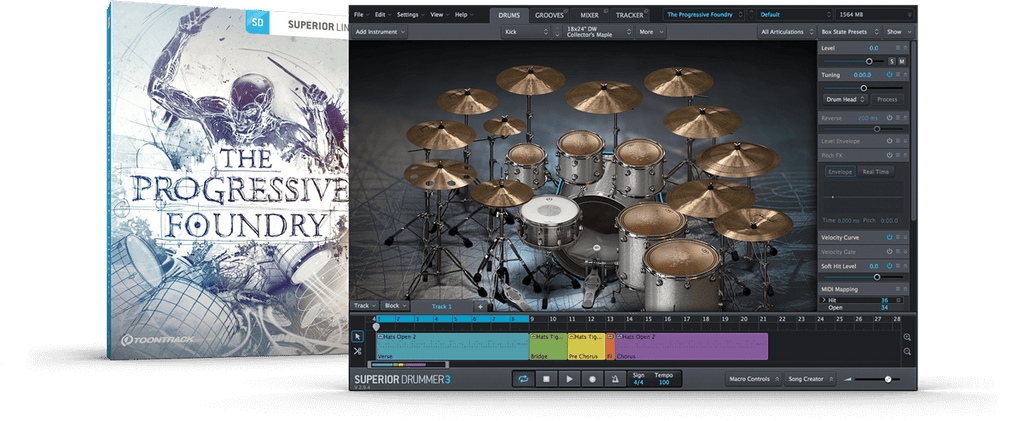Toggle the Tuning power button

(889, 75)
